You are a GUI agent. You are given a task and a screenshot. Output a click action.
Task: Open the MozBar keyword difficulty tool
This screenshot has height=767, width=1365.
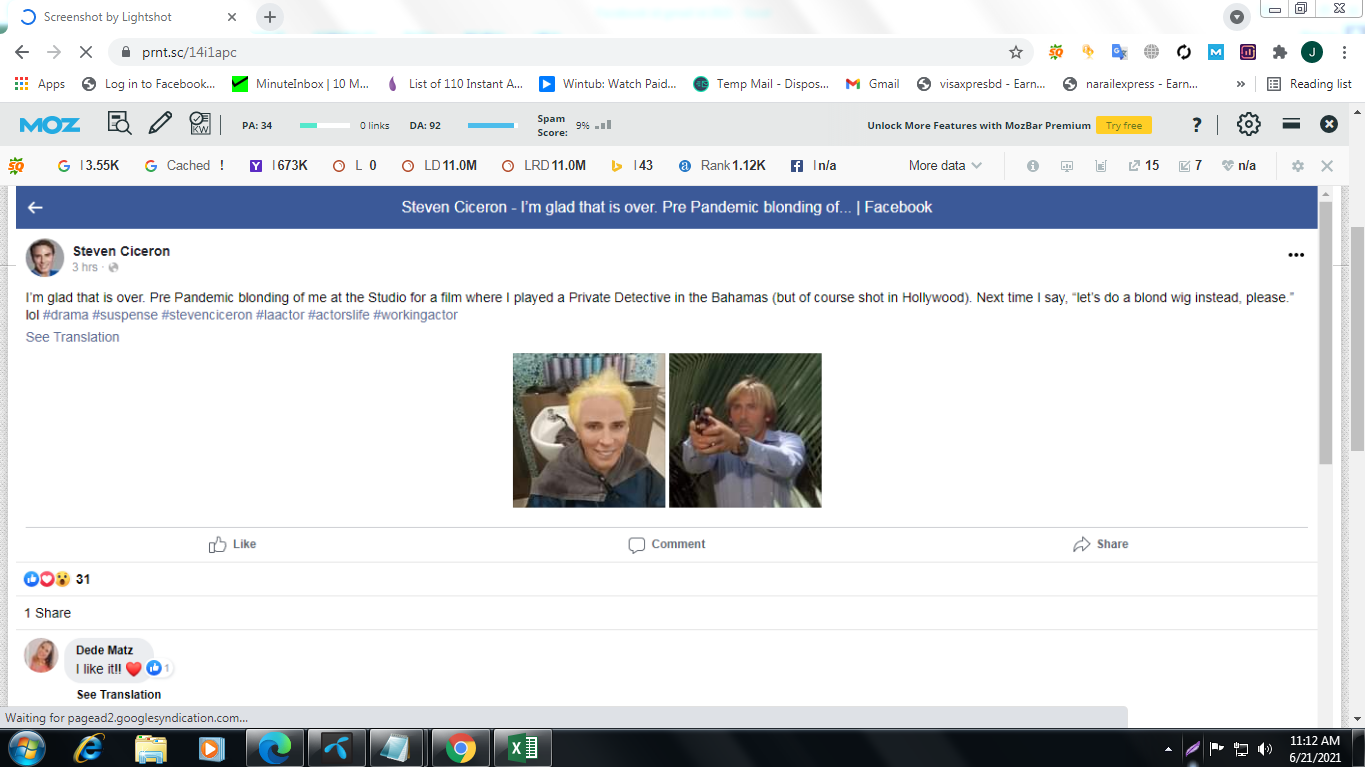tap(200, 122)
